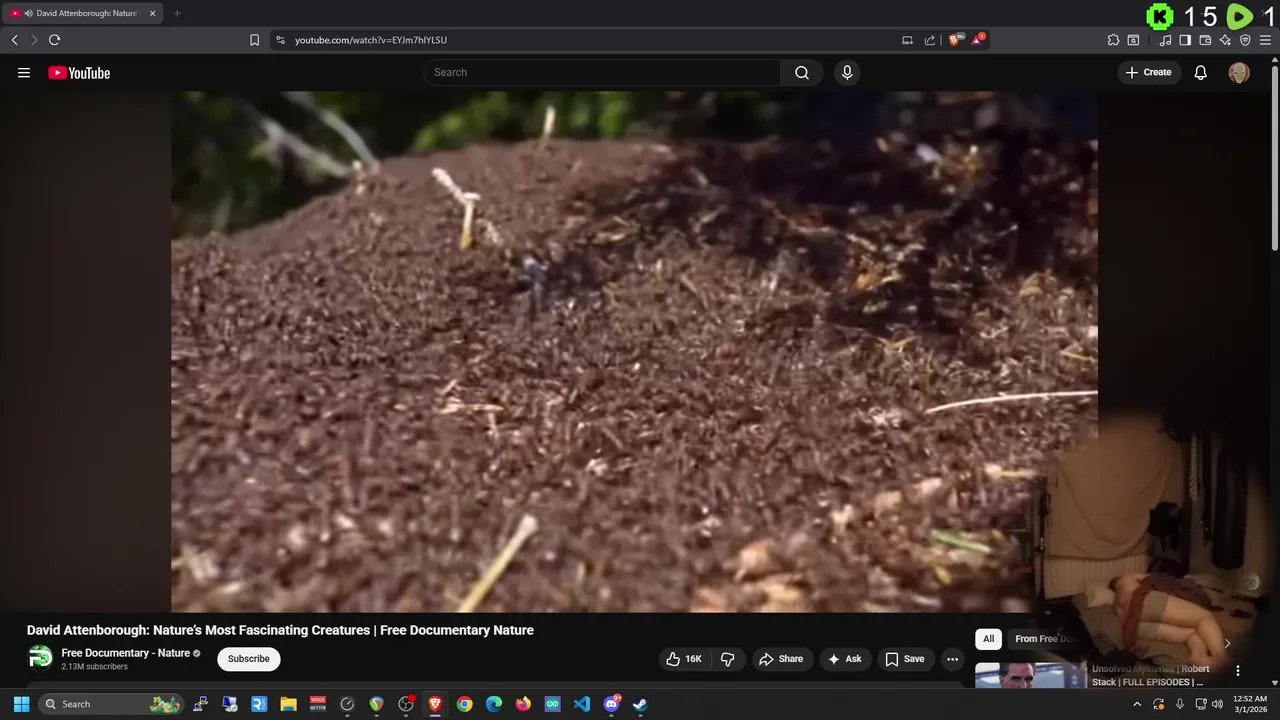
Task: Click the video title text
Action: pyautogui.click(x=280, y=630)
